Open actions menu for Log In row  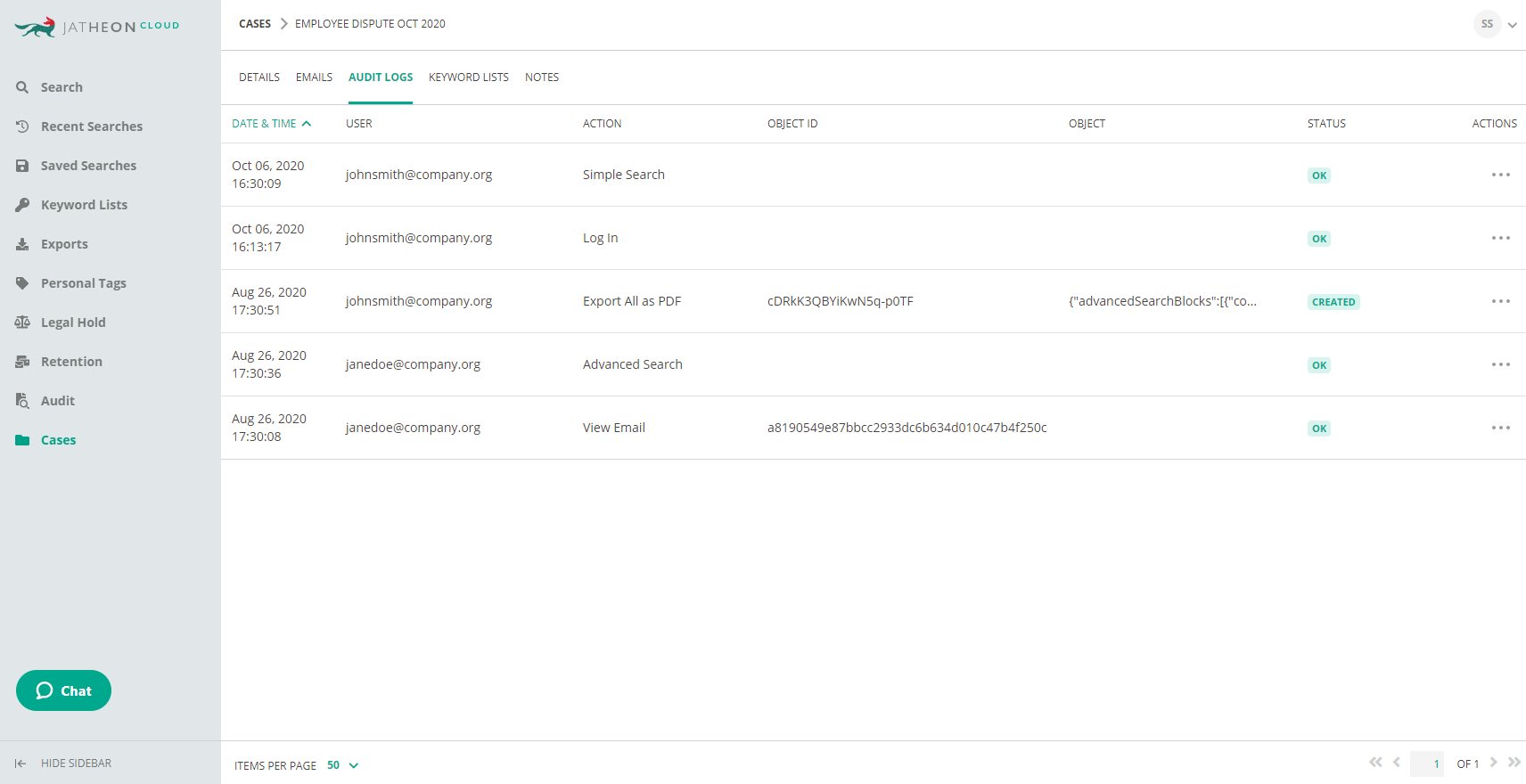[1501, 238]
